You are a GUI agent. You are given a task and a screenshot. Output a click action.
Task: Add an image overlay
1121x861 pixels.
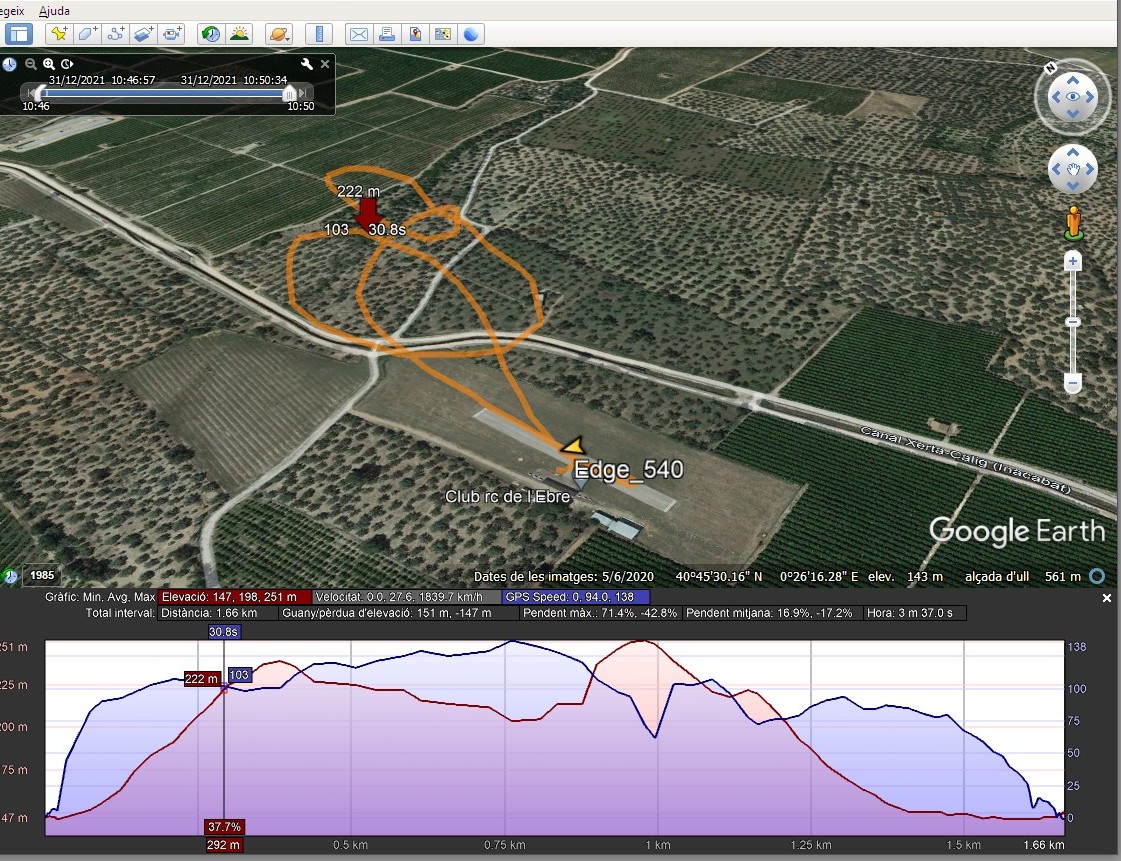(x=143, y=34)
